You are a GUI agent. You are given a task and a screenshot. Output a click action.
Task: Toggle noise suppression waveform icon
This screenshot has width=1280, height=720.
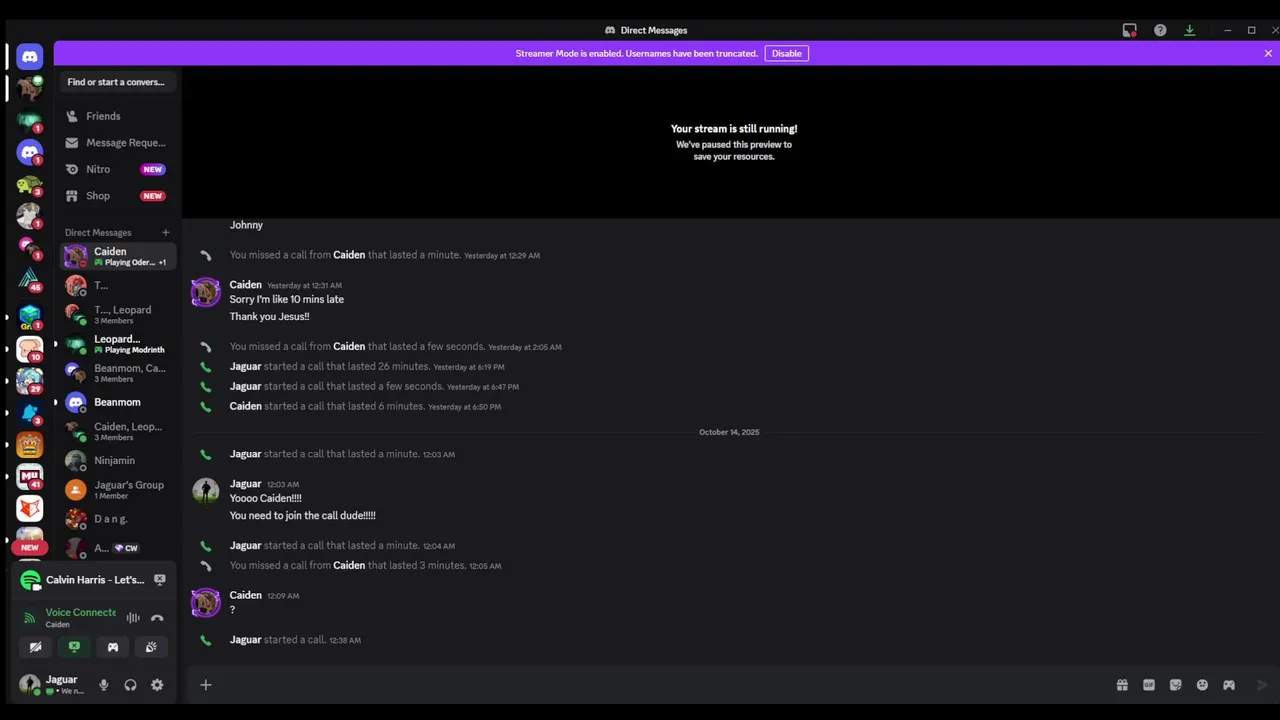pyautogui.click(x=133, y=618)
